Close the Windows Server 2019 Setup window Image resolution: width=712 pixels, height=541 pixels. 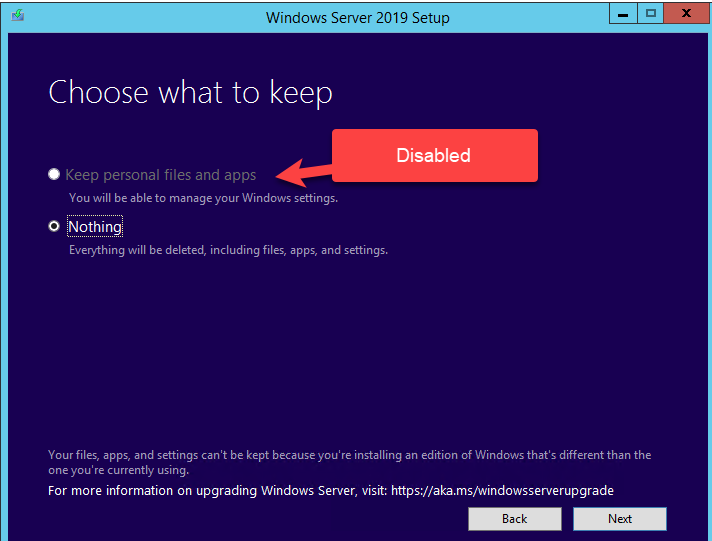coord(687,15)
